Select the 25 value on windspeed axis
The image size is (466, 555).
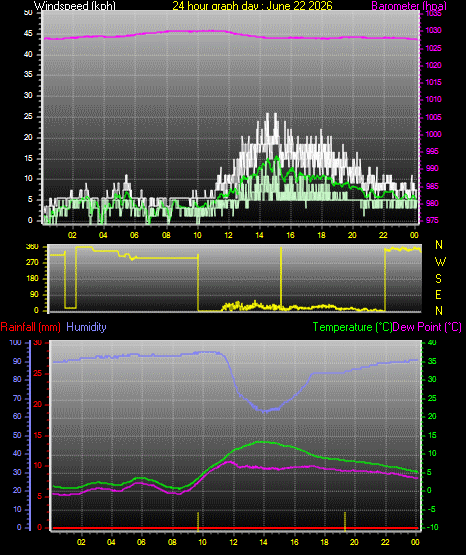pyautogui.click(x=28, y=116)
